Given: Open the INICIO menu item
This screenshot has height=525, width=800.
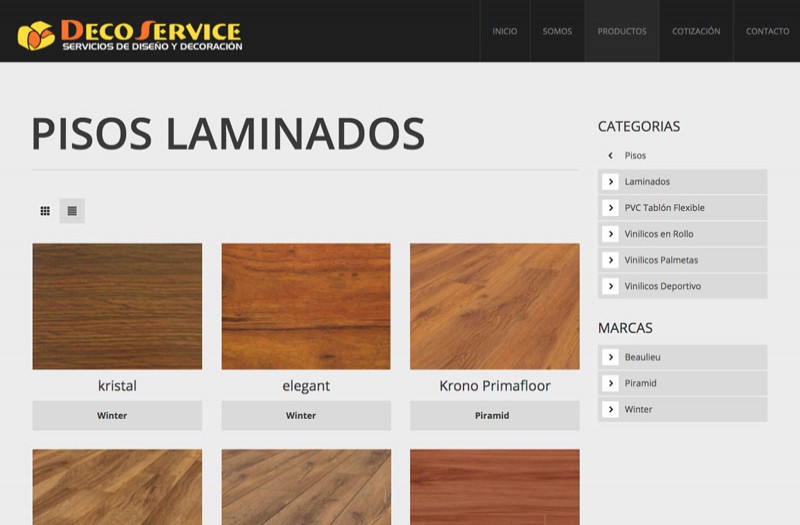Looking at the screenshot, I should pos(505,31).
